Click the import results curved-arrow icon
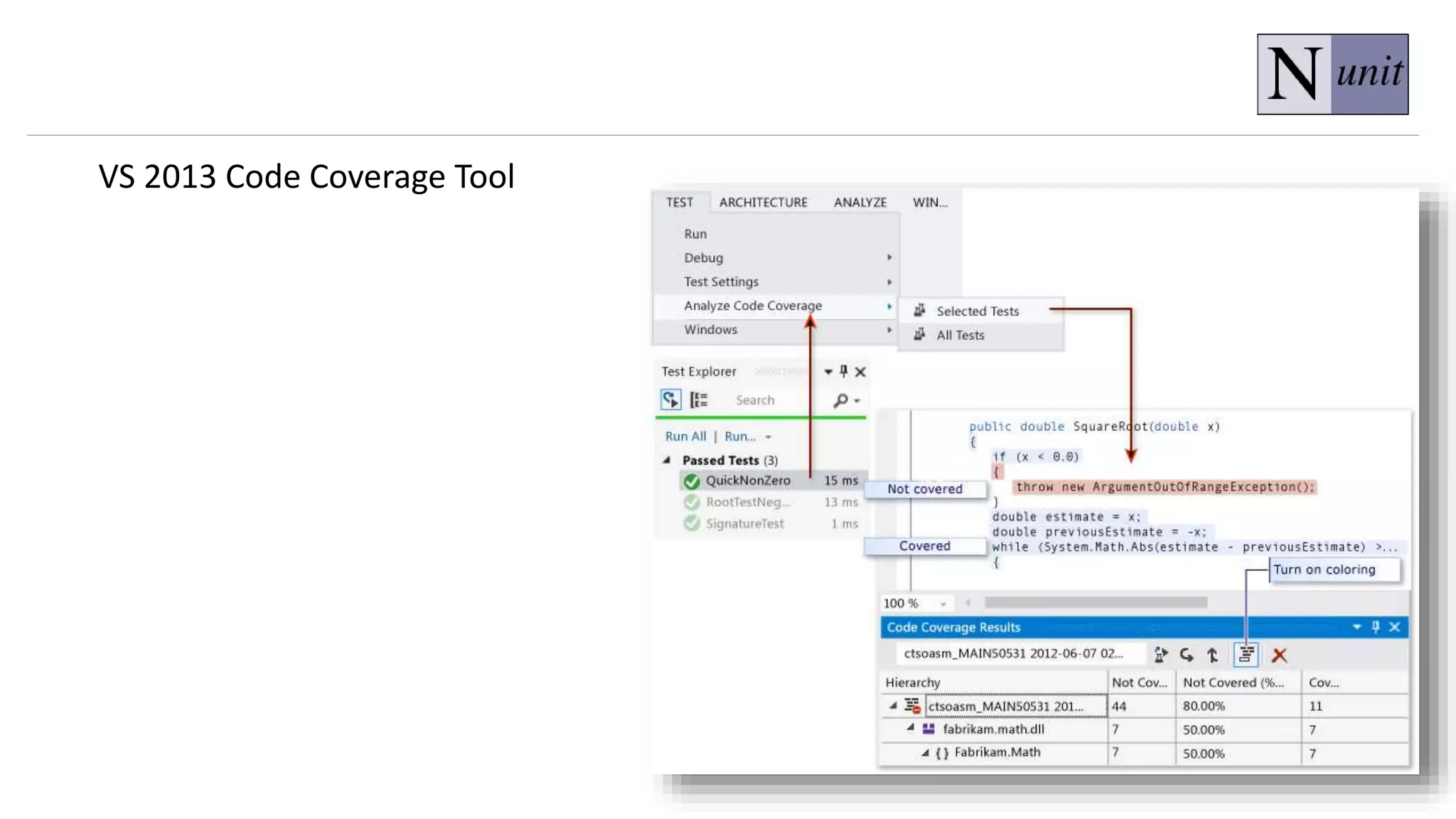 click(1187, 655)
